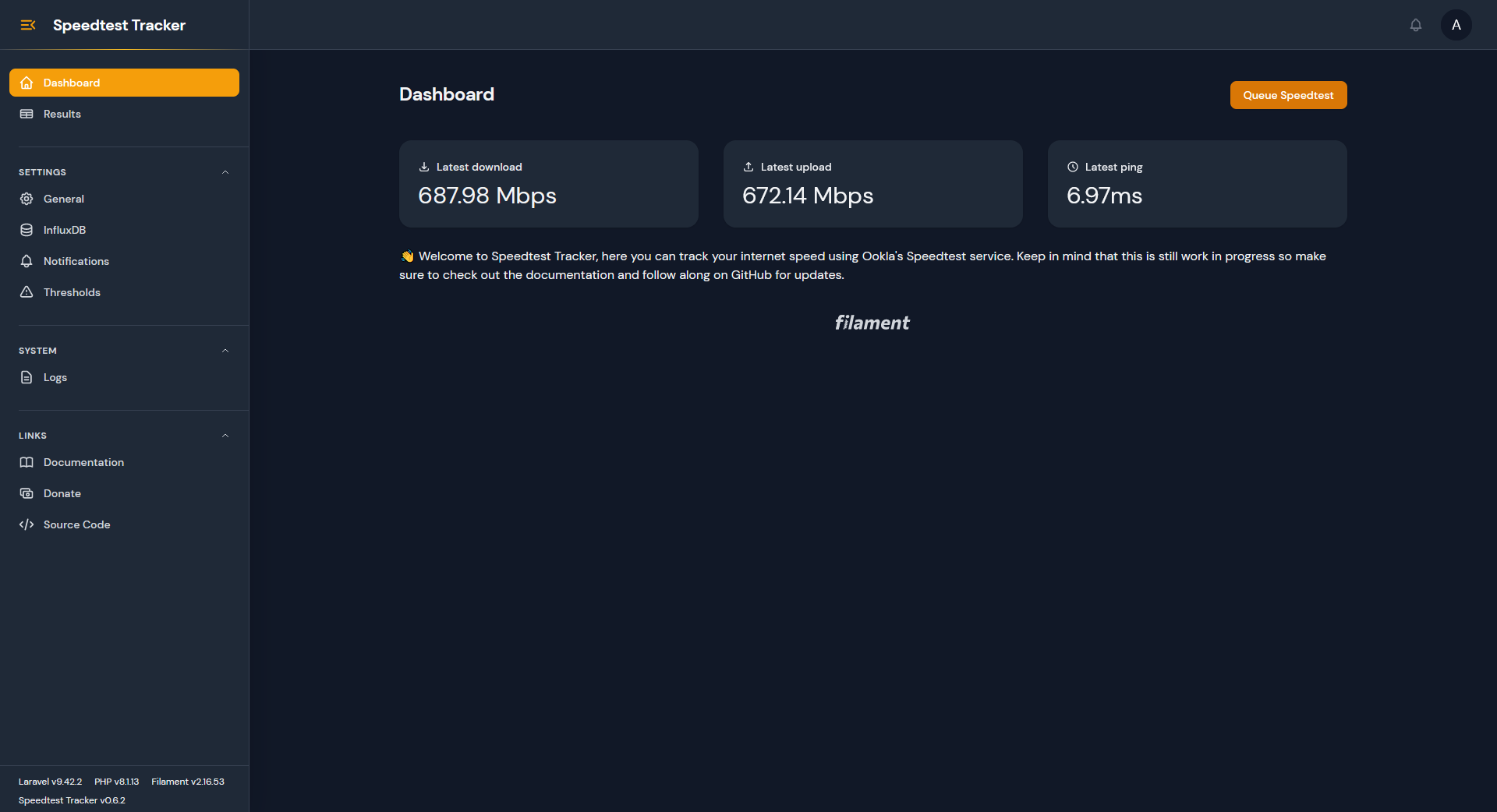The height and width of the screenshot is (812, 1497).
Task: Click the Laravel v9.42.2 version text
Action: [x=50, y=782]
